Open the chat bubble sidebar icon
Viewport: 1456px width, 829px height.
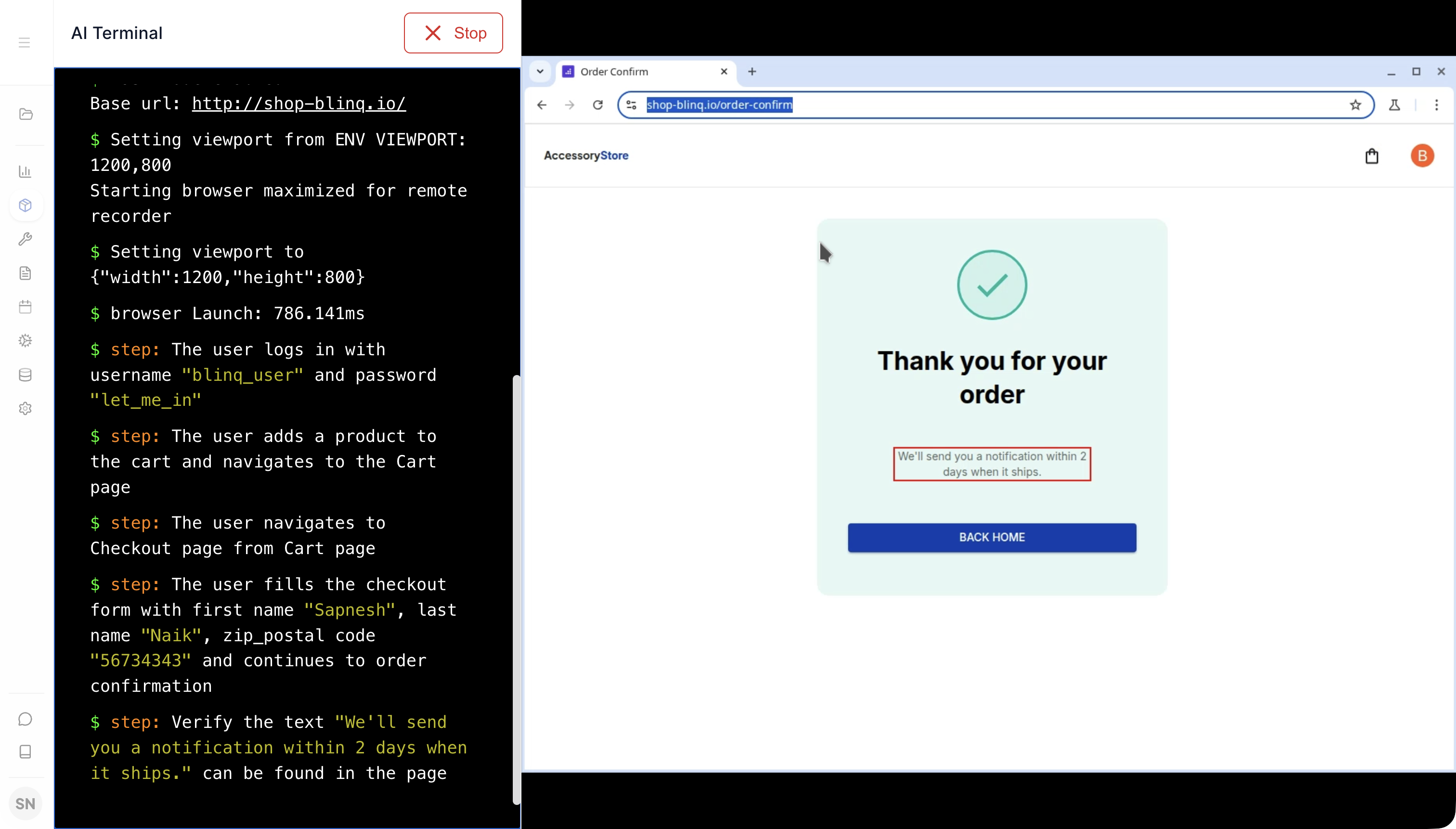[x=25, y=719]
